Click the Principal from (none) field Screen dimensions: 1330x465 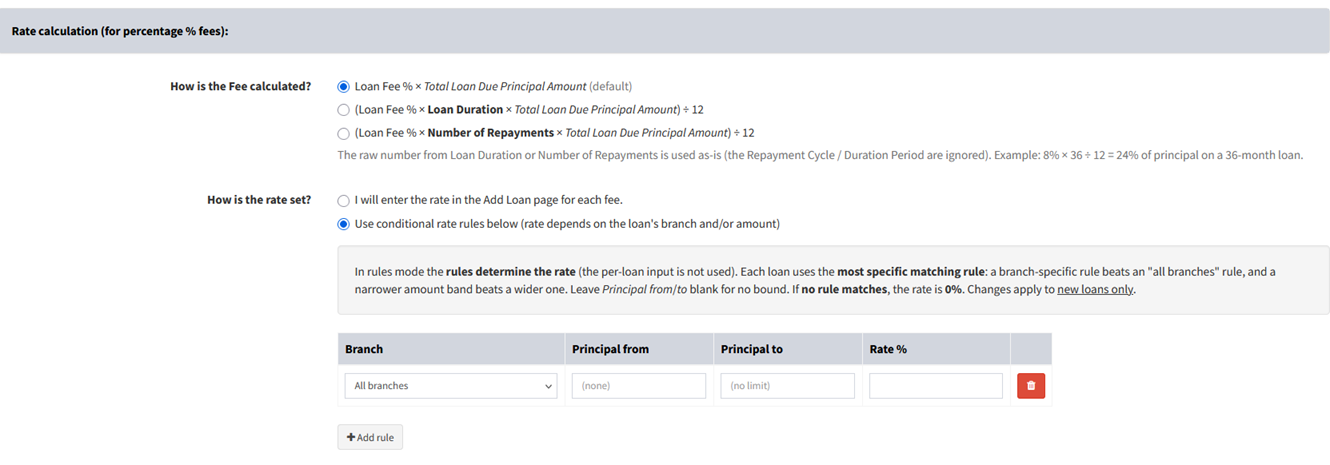coord(639,386)
